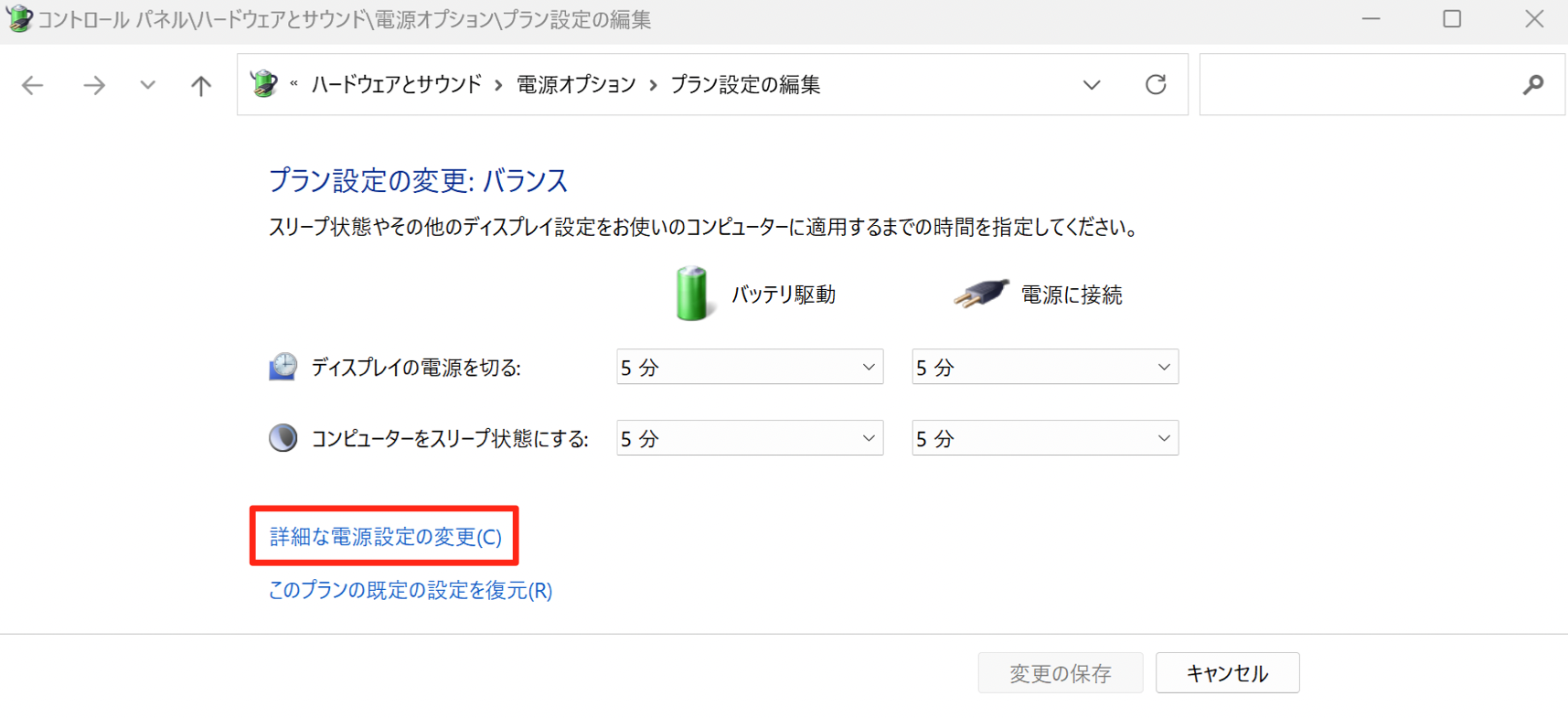Open 詳細な電源設定の変更 link

(x=385, y=537)
